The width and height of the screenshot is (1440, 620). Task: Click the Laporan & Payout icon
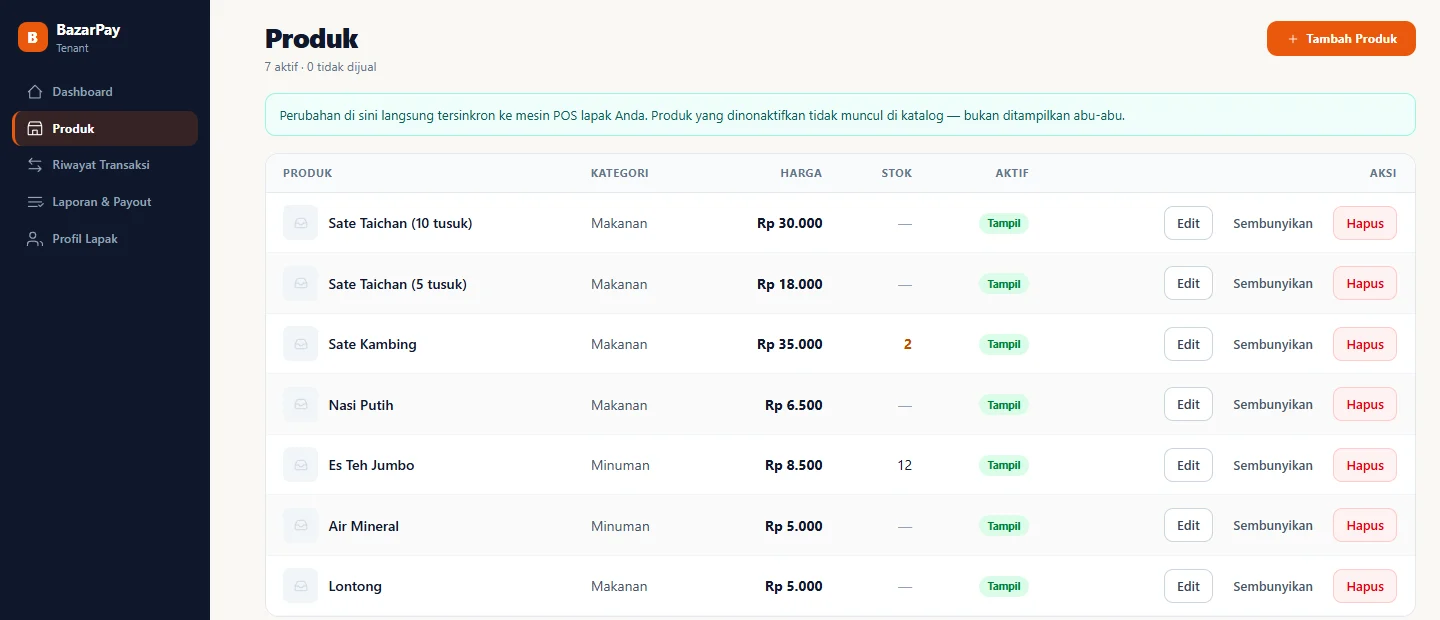point(35,202)
